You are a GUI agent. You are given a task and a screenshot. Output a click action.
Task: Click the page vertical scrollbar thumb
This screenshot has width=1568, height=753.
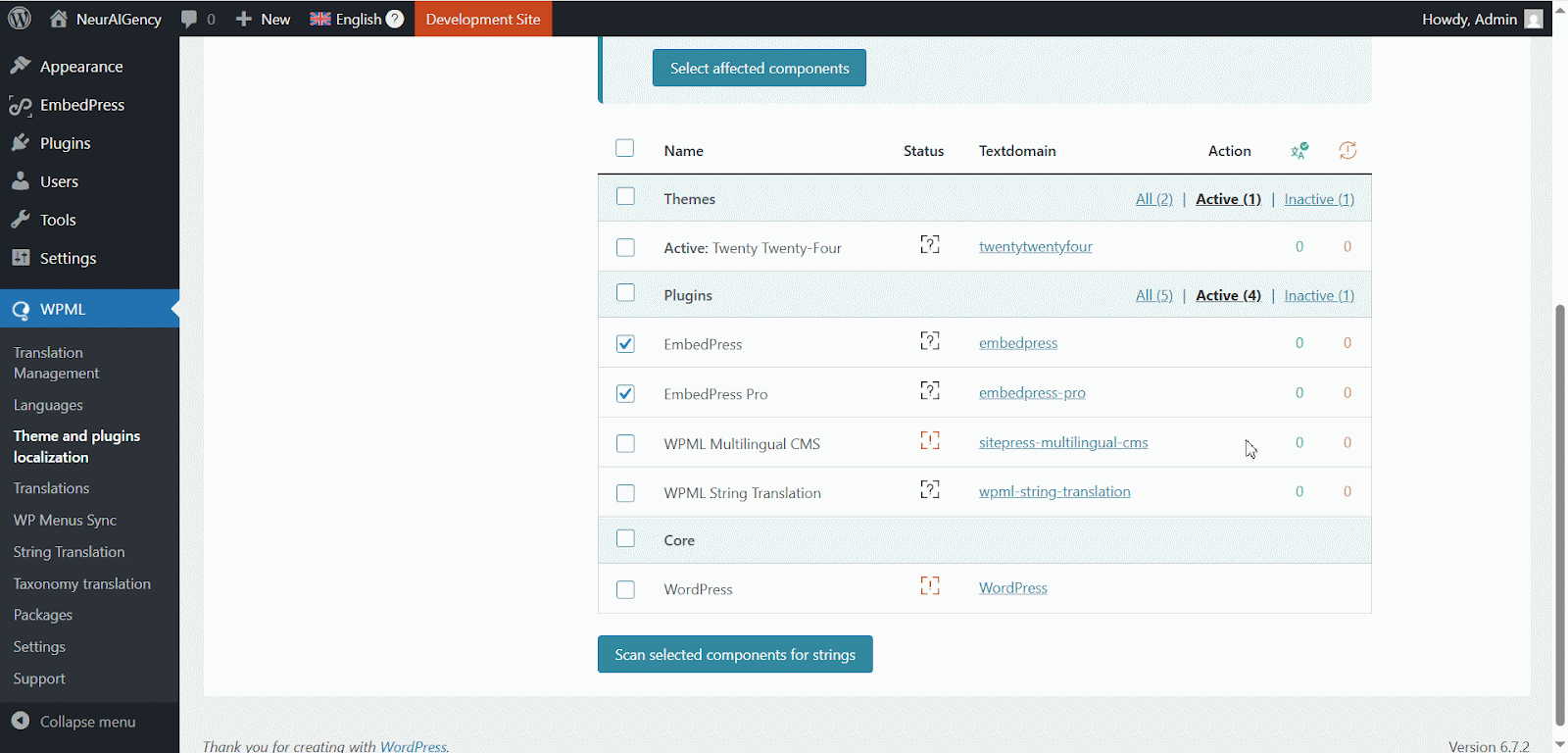(x=1560, y=515)
